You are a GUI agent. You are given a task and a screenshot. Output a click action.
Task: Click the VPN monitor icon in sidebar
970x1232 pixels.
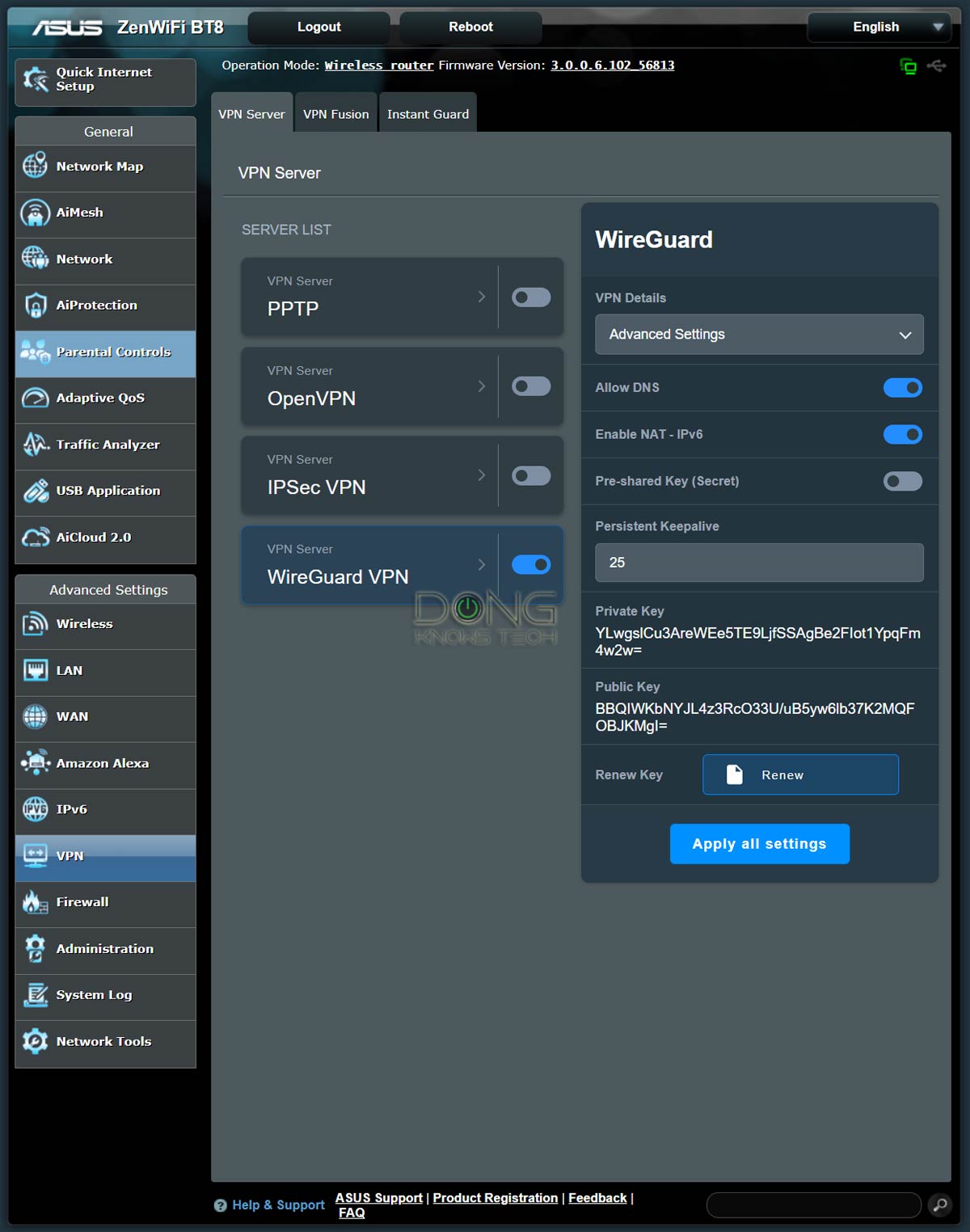point(35,855)
